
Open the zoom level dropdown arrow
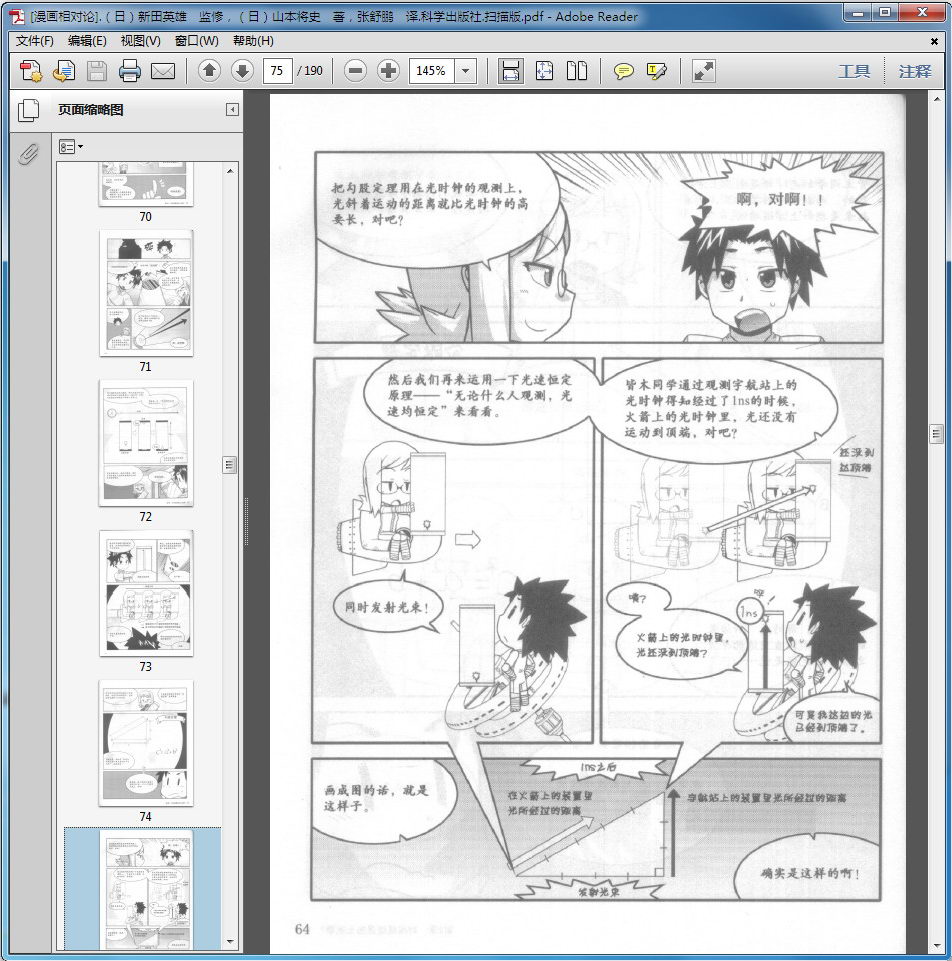[x=466, y=71]
